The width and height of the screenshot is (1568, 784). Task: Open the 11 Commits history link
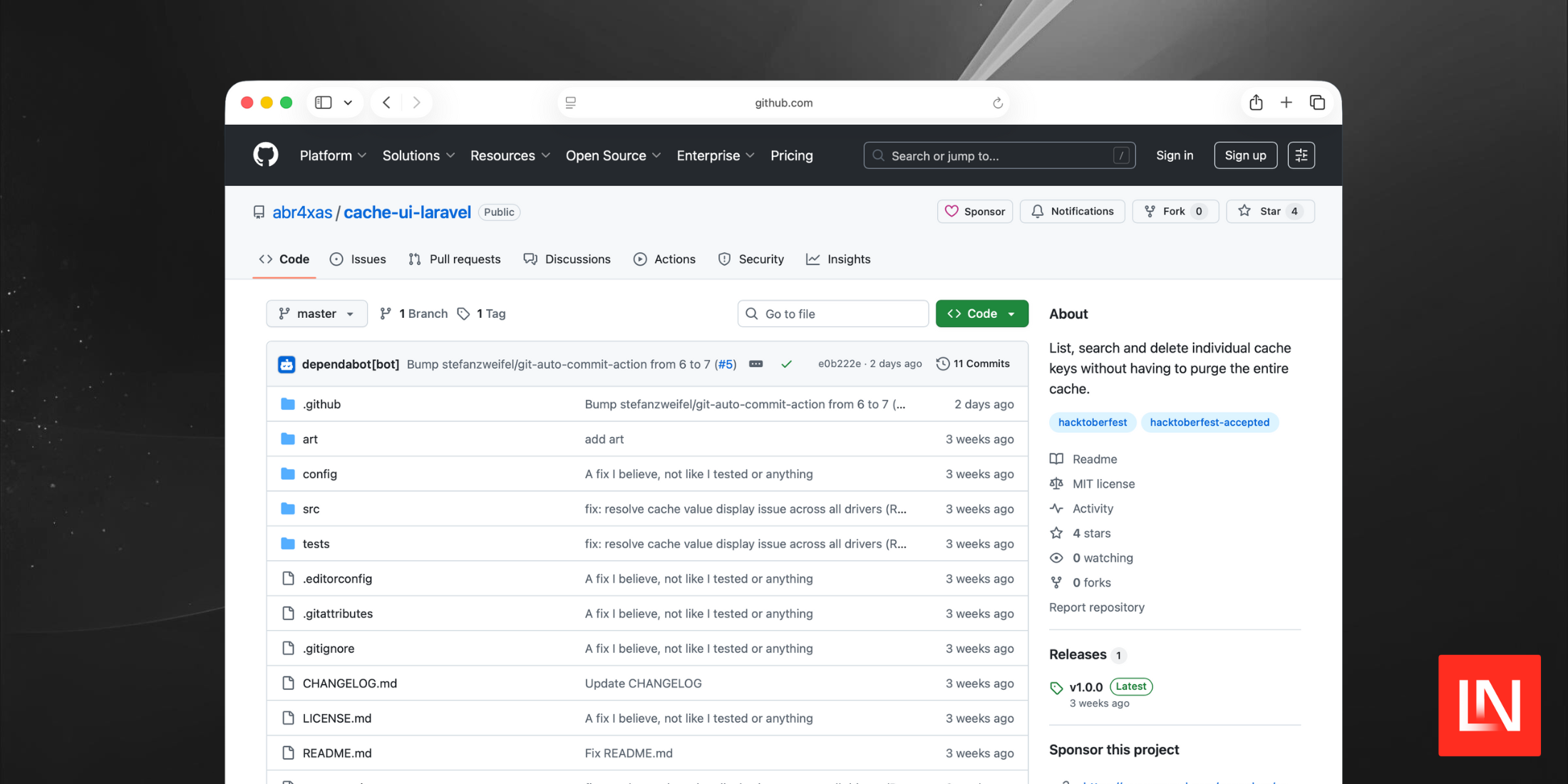(973, 363)
